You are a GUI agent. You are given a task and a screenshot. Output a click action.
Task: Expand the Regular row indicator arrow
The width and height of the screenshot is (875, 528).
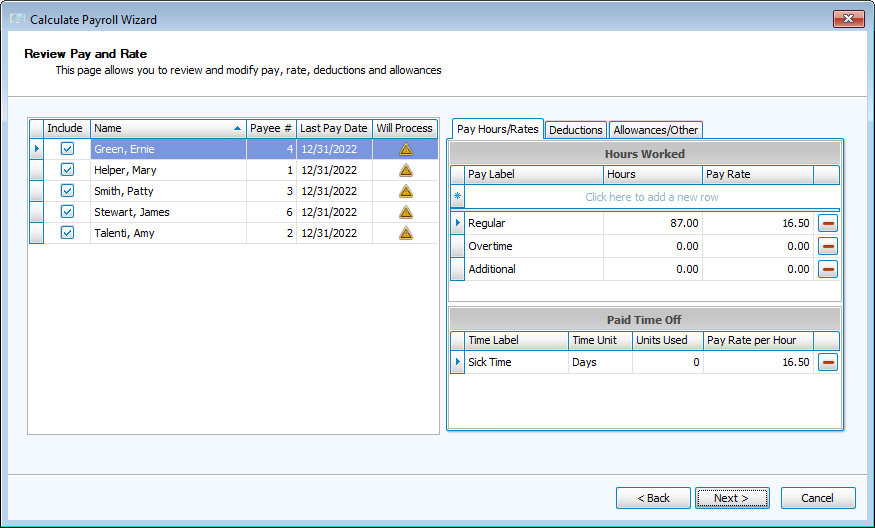458,223
